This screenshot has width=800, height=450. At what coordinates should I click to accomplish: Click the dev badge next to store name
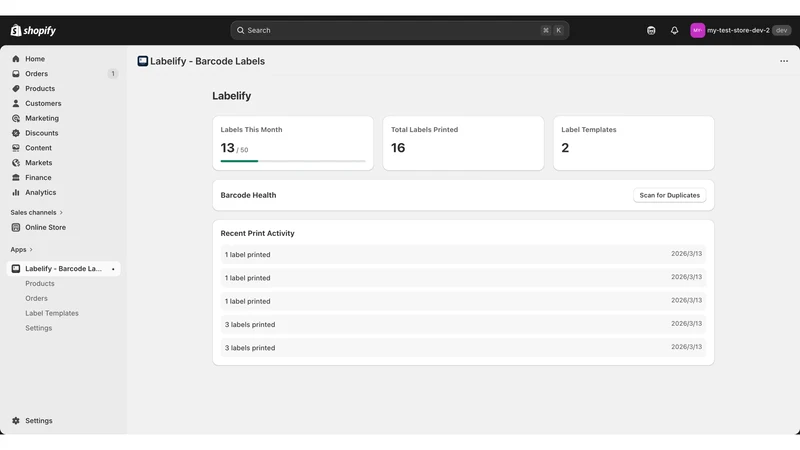pos(781,30)
